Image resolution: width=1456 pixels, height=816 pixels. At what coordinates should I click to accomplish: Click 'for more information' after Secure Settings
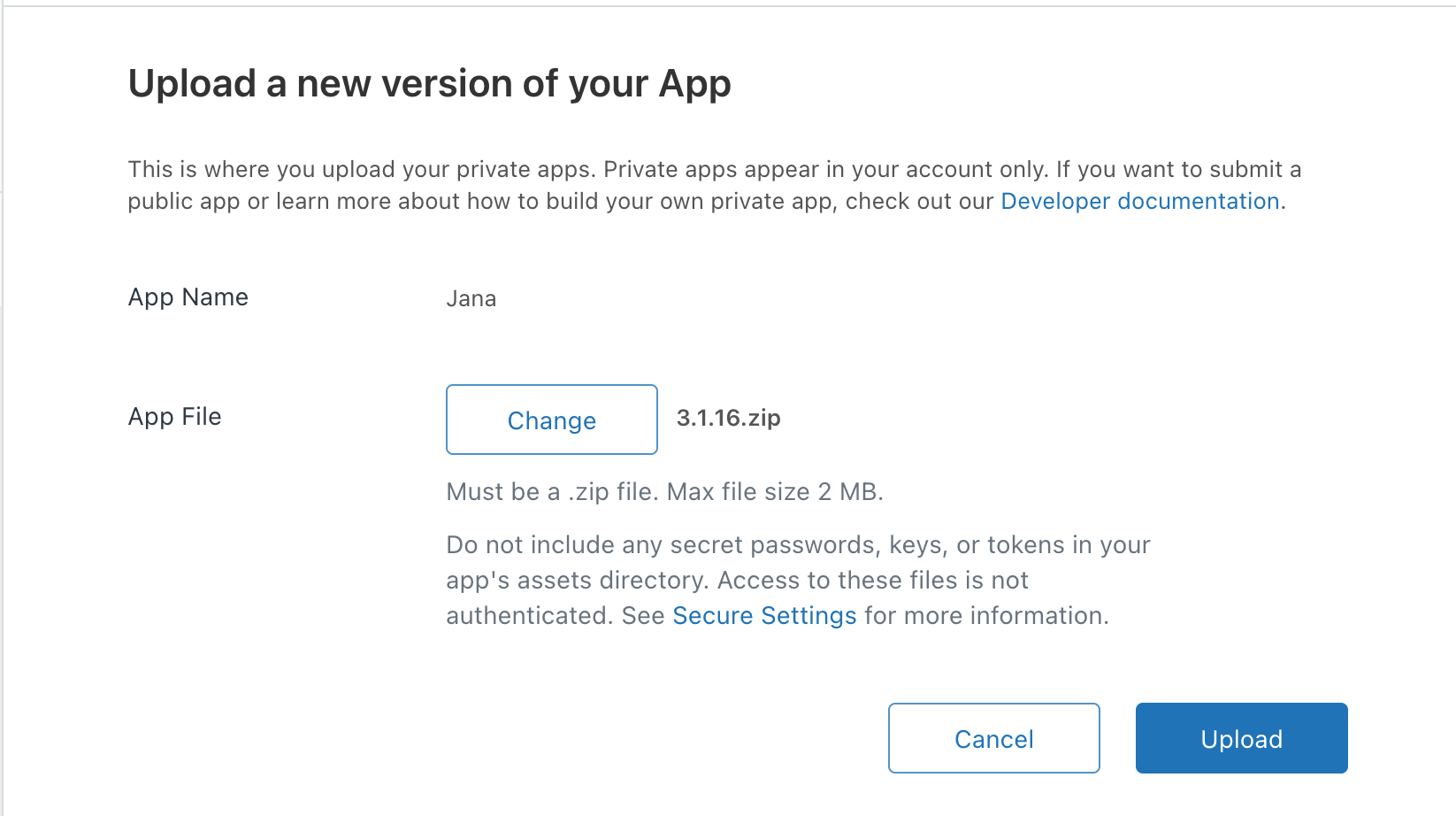coord(986,615)
